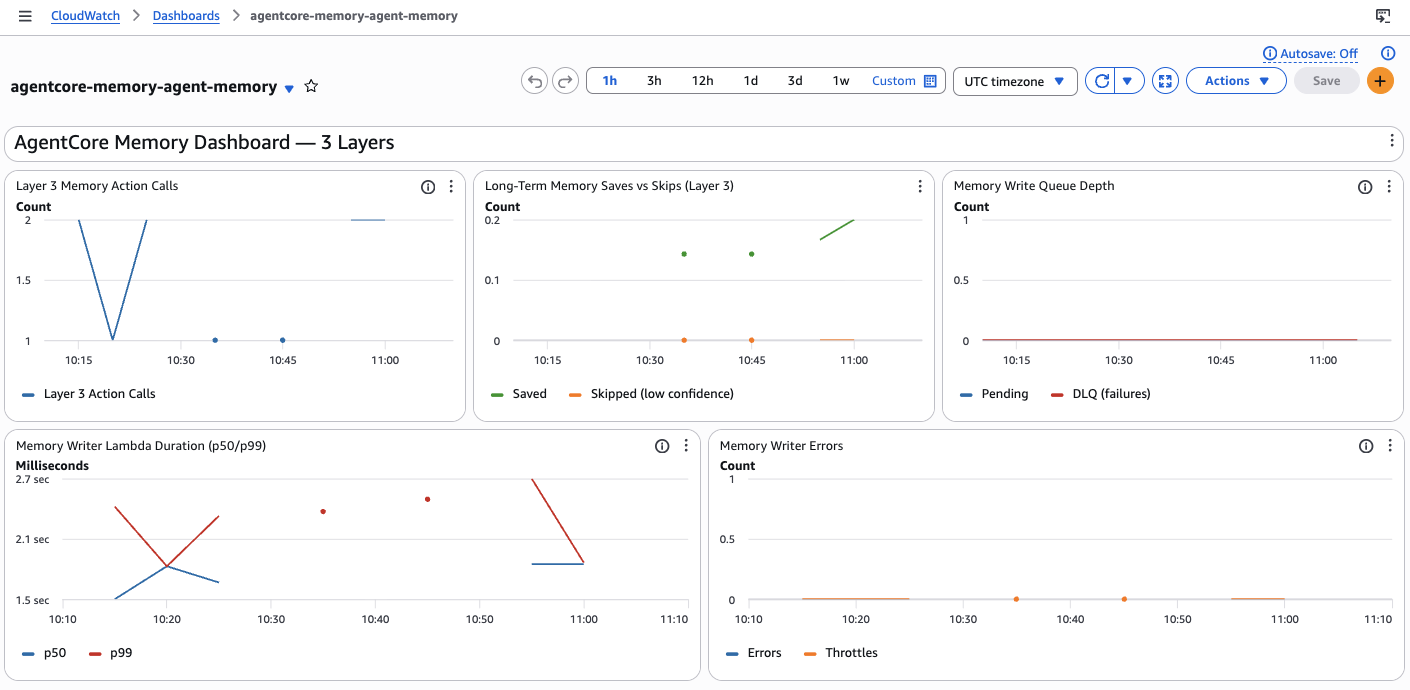Show info for Memory Writer Errors
Image resolution: width=1410 pixels, height=690 pixels.
click(x=1366, y=446)
